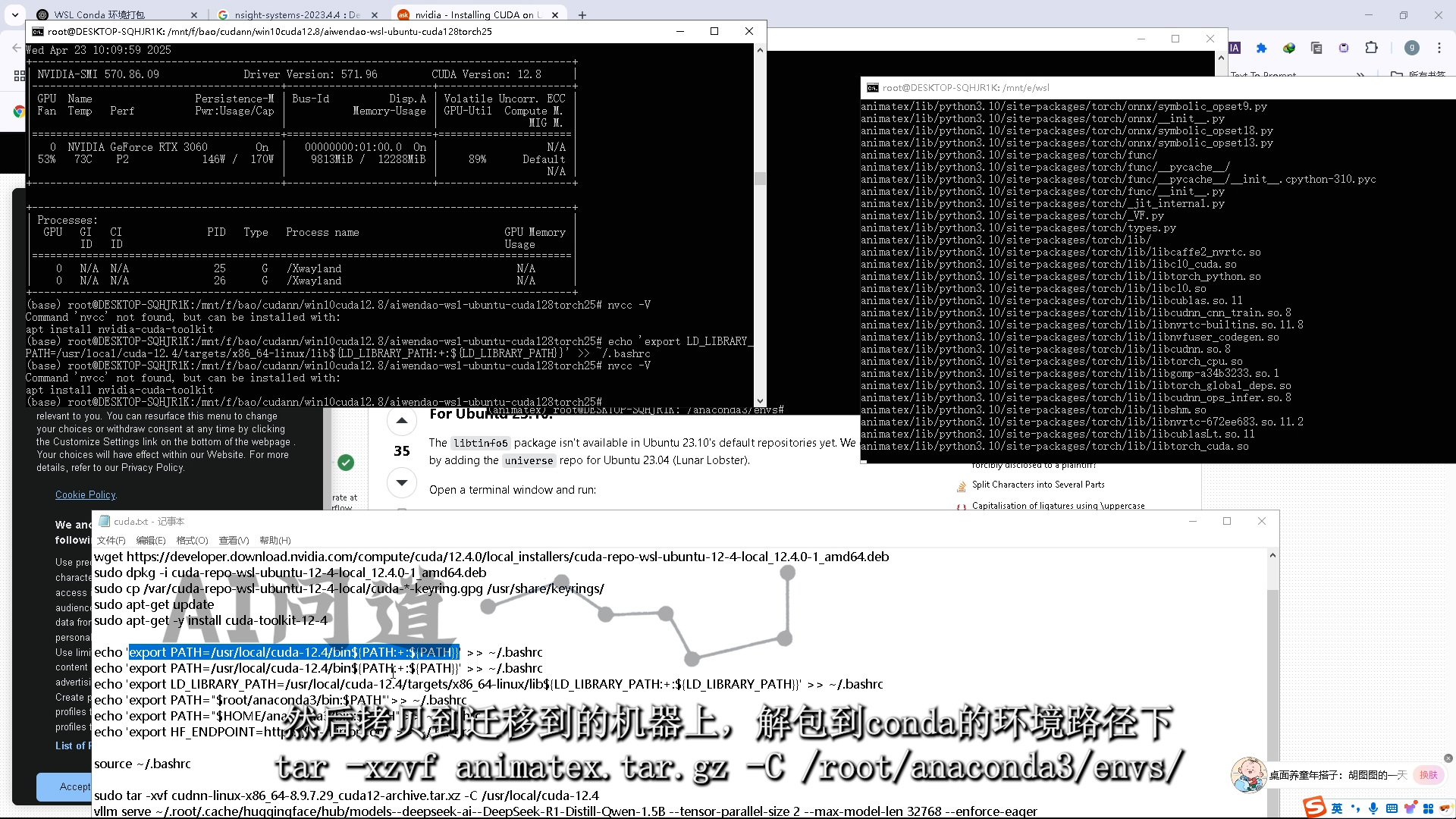This screenshot has width=1456, height=819.
Task: Click the green accepted answer checkmark
Action: point(346,463)
